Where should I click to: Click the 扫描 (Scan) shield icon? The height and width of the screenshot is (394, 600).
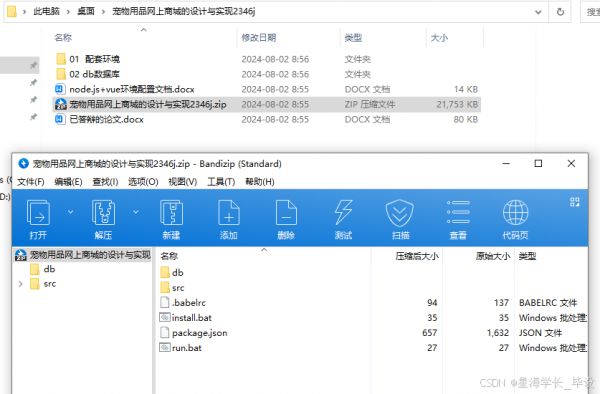point(399,213)
